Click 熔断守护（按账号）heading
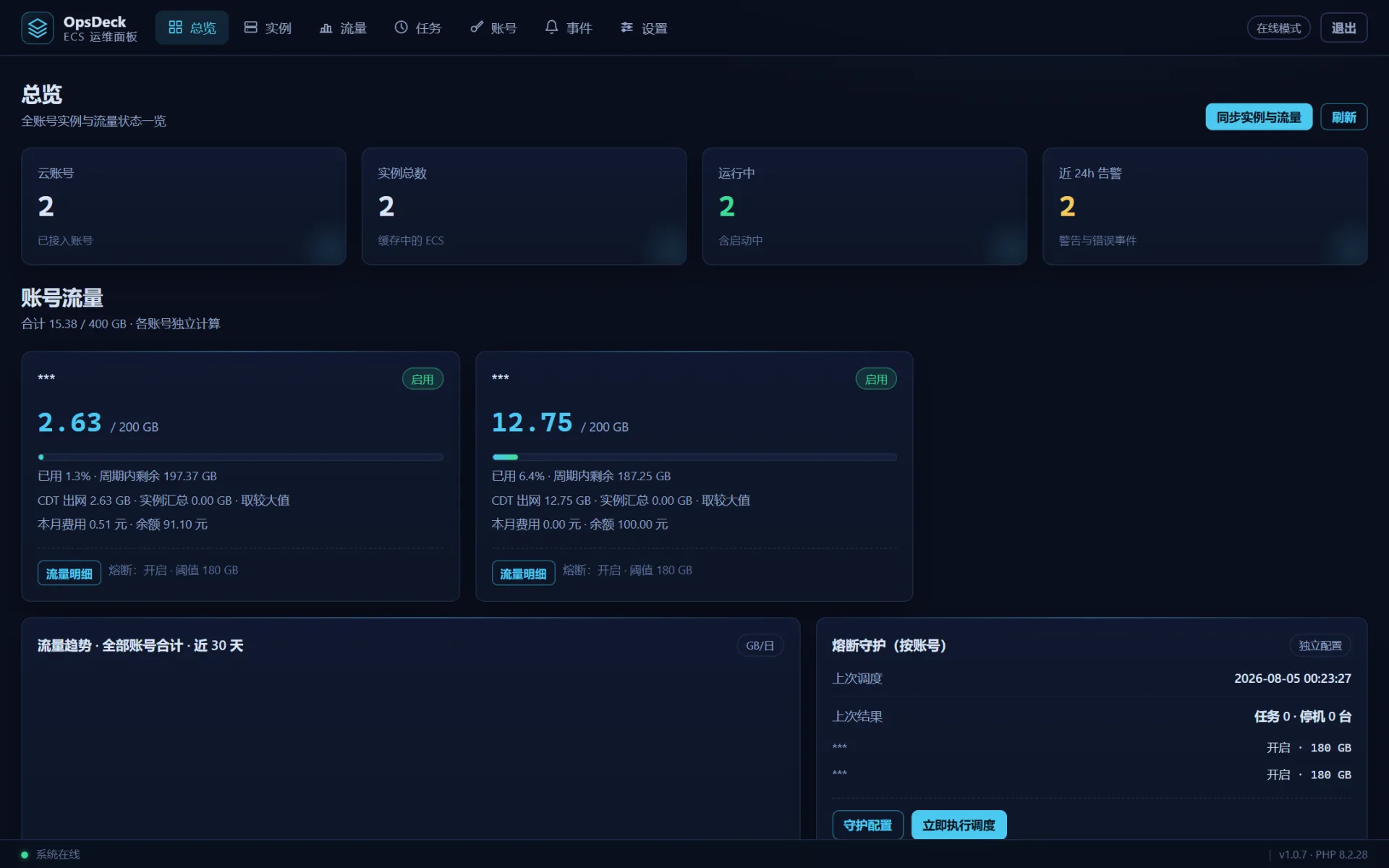The height and width of the screenshot is (868, 1389). click(889, 645)
